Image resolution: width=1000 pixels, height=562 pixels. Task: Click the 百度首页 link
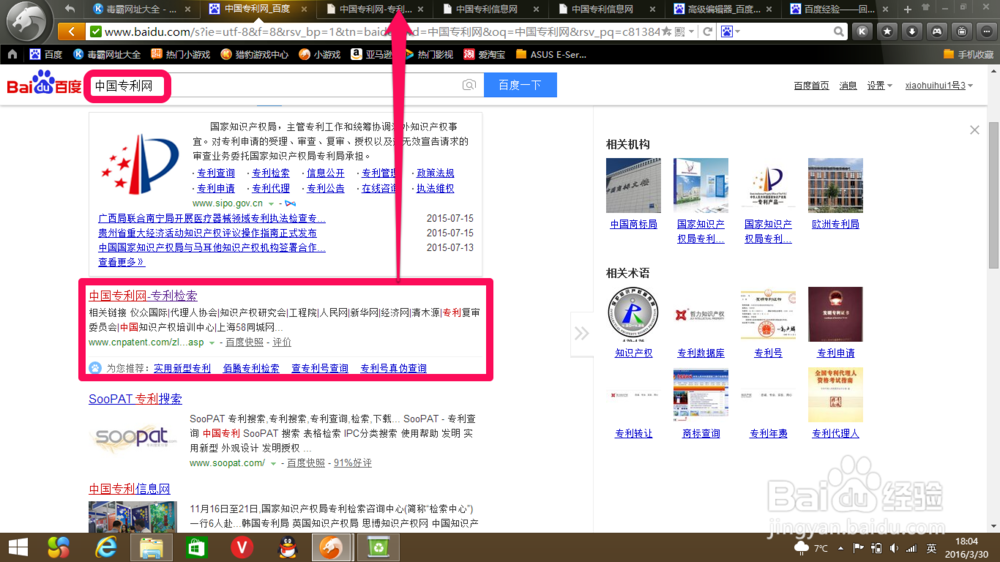tap(811, 85)
